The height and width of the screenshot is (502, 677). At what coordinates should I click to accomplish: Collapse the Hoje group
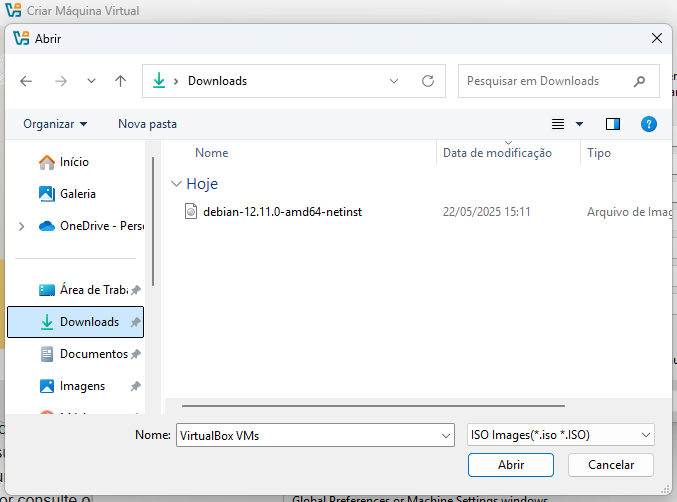point(176,184)
